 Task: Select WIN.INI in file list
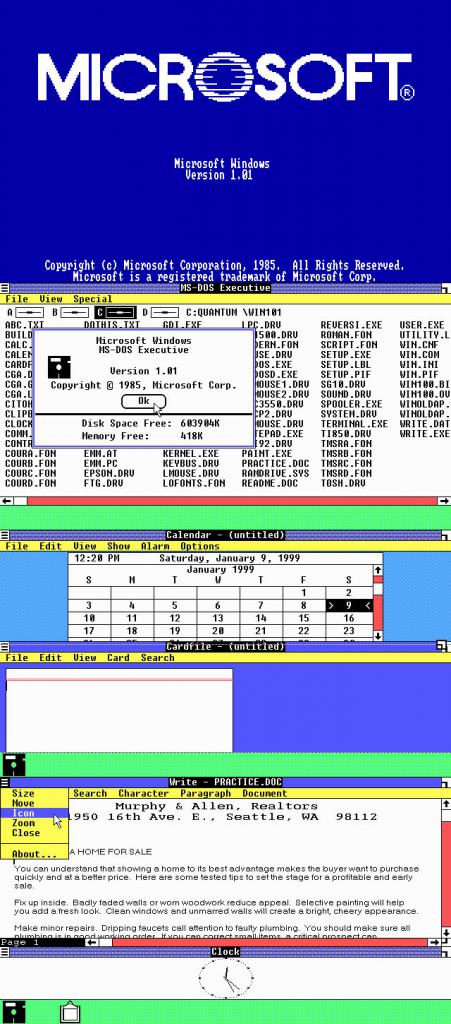(419, 364)
